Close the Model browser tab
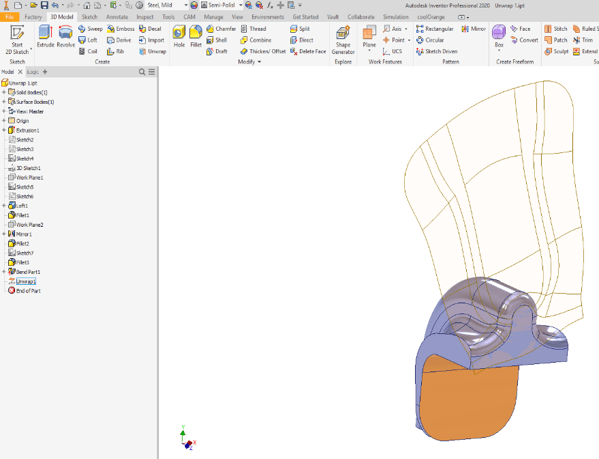This screenshot has height=459, width=599. [x=20, y=72]
